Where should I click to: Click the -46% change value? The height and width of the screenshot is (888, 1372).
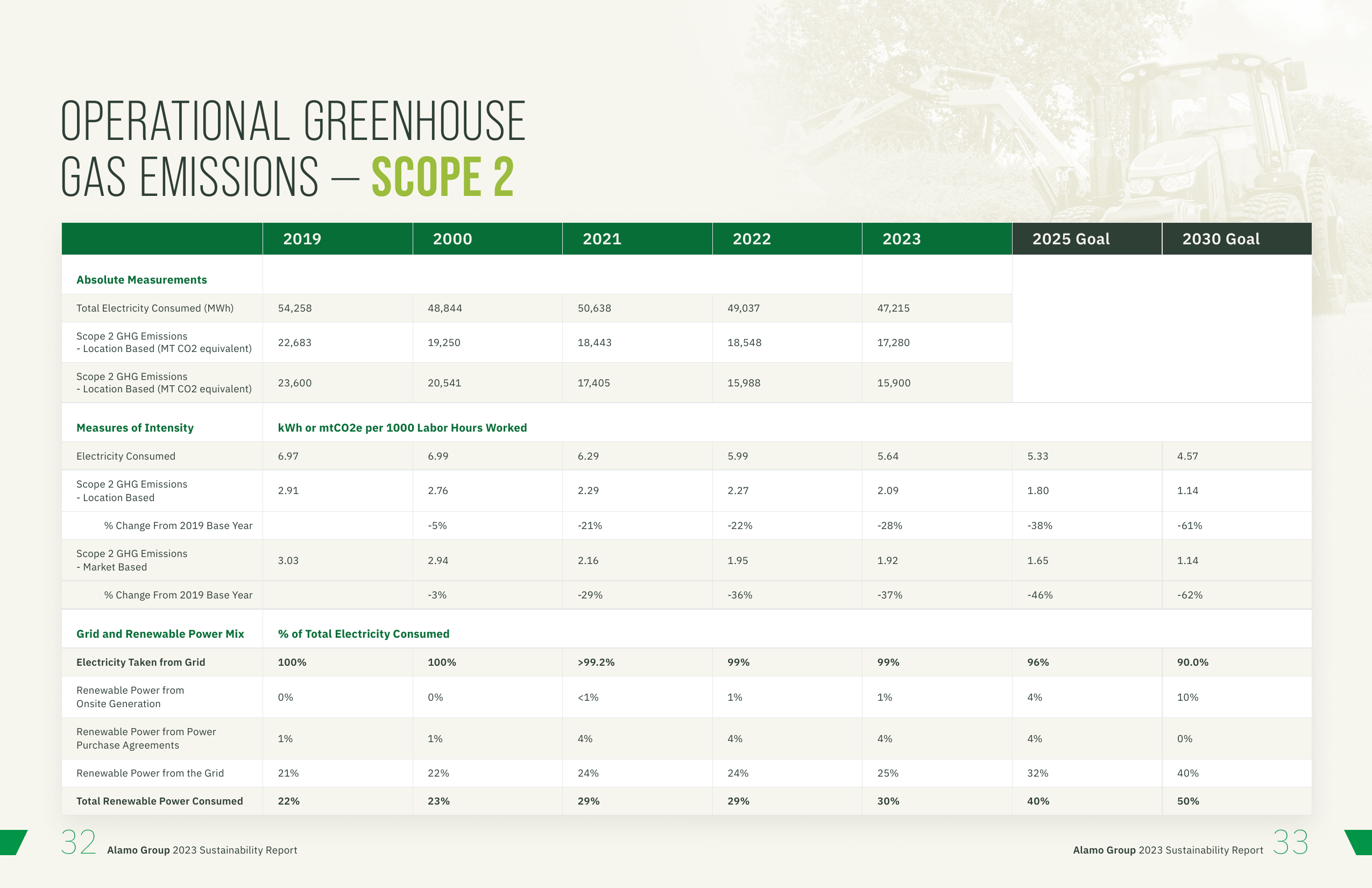(x=1040, y=595)
